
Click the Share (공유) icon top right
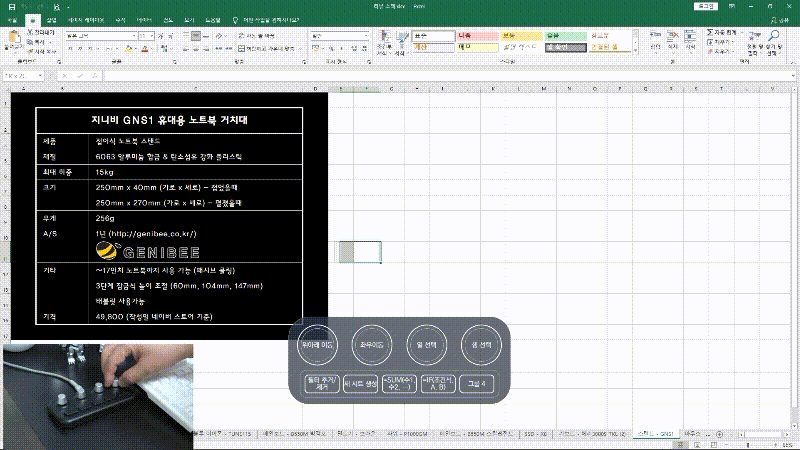pyautogui.click(x=780, y=20)
